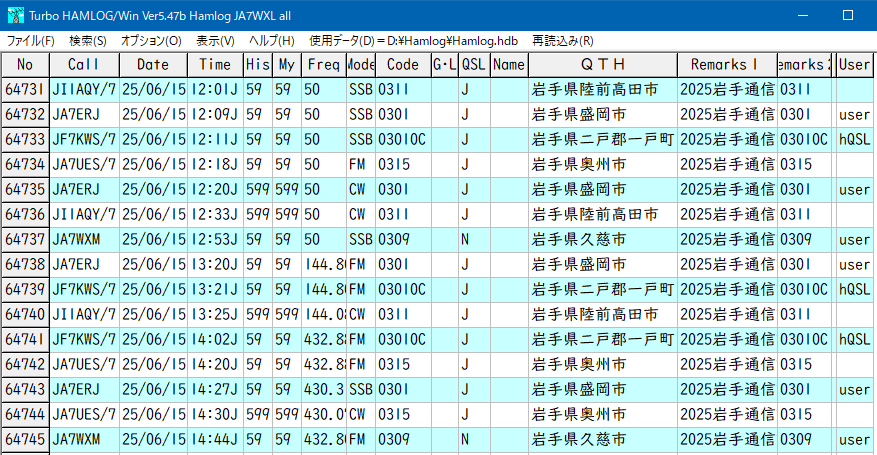Click the Date column header
The width and height of the screenshot is (877, 455).
(x=153, y=64)
